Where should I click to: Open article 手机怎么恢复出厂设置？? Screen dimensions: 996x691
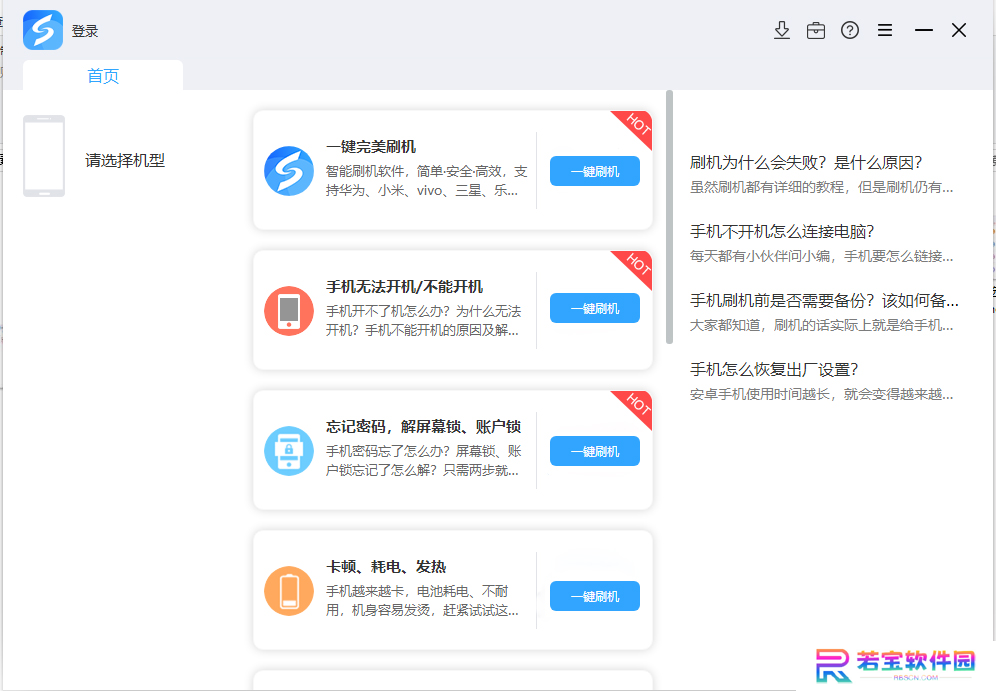point(774,370)
